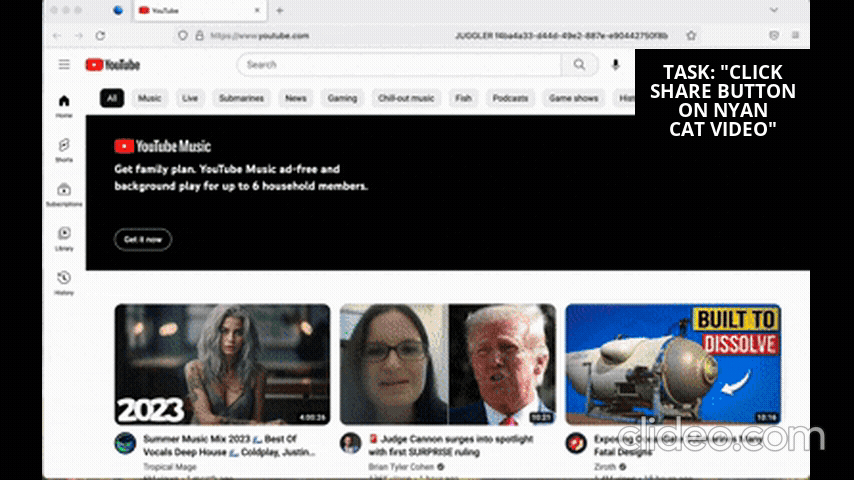Open the list all tabs chevron
Viewport: 854px width, 480px height.
click(774, 10)
